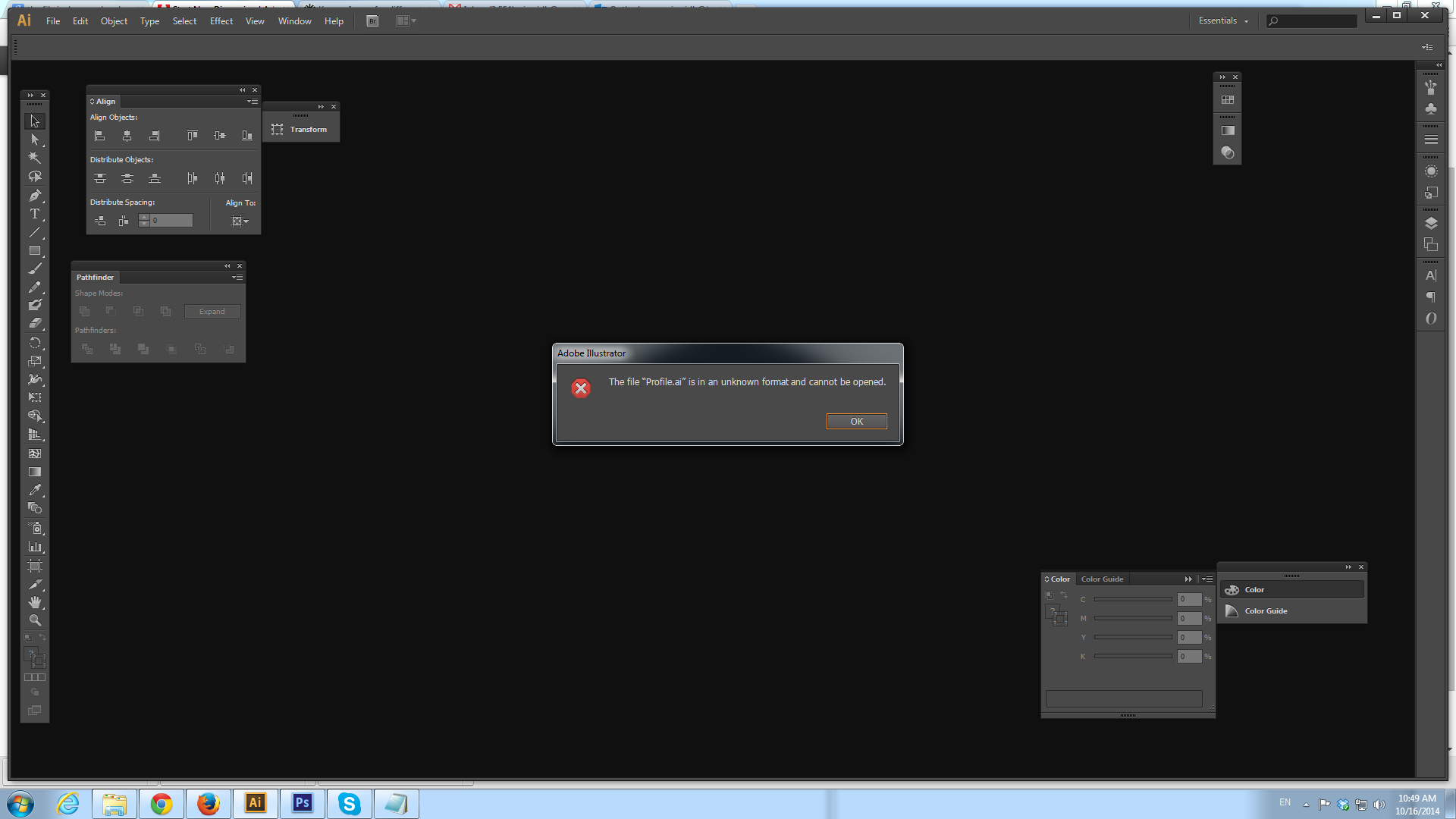Click Essentials workspace dropdown

(1221, 20)
